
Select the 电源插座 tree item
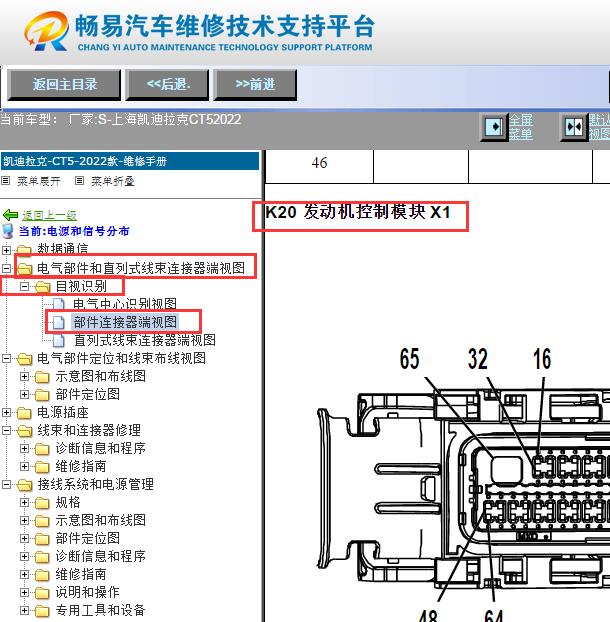63,412
